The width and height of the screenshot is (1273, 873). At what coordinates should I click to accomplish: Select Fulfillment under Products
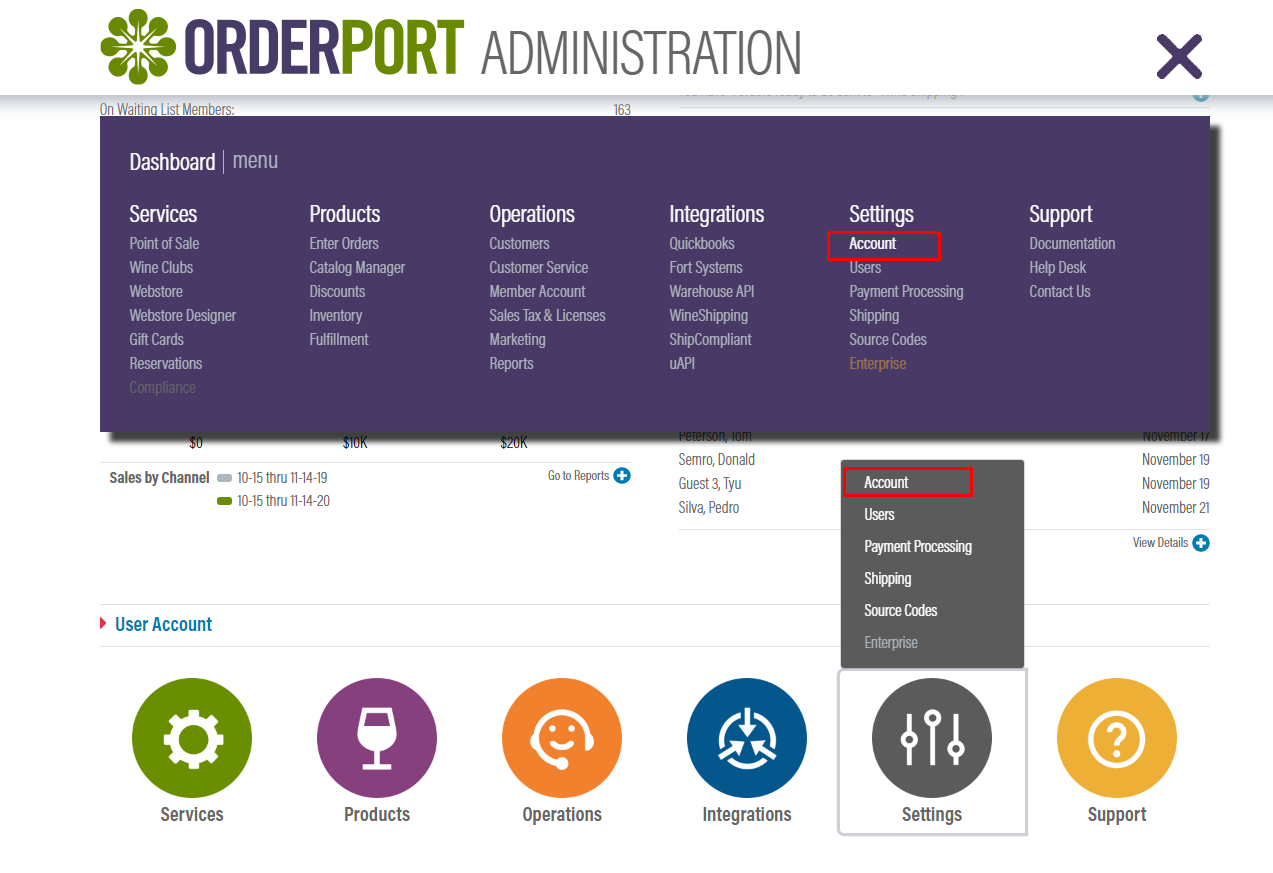(339, 339)
